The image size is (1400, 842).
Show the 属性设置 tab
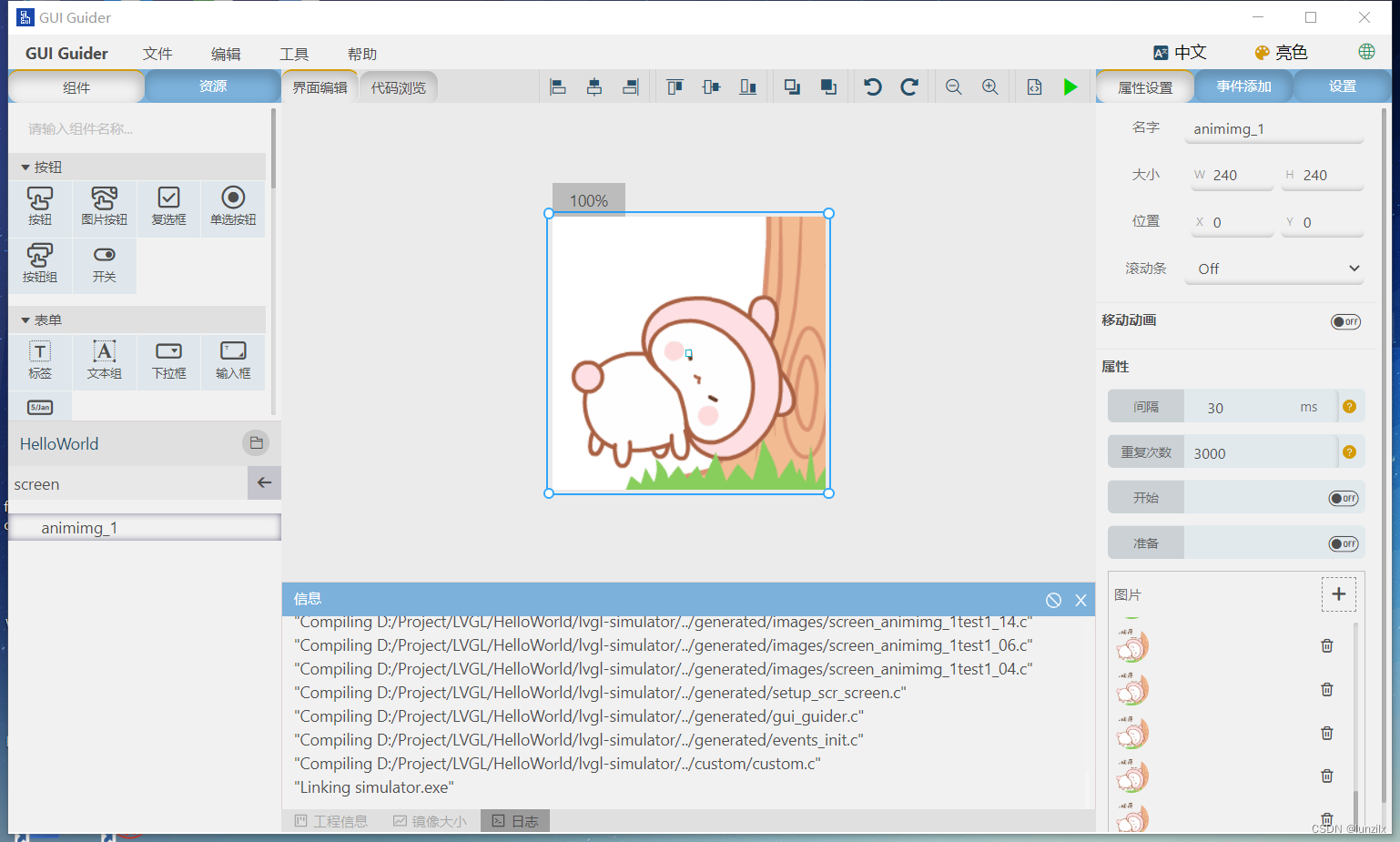click(x=1145, y=87)
